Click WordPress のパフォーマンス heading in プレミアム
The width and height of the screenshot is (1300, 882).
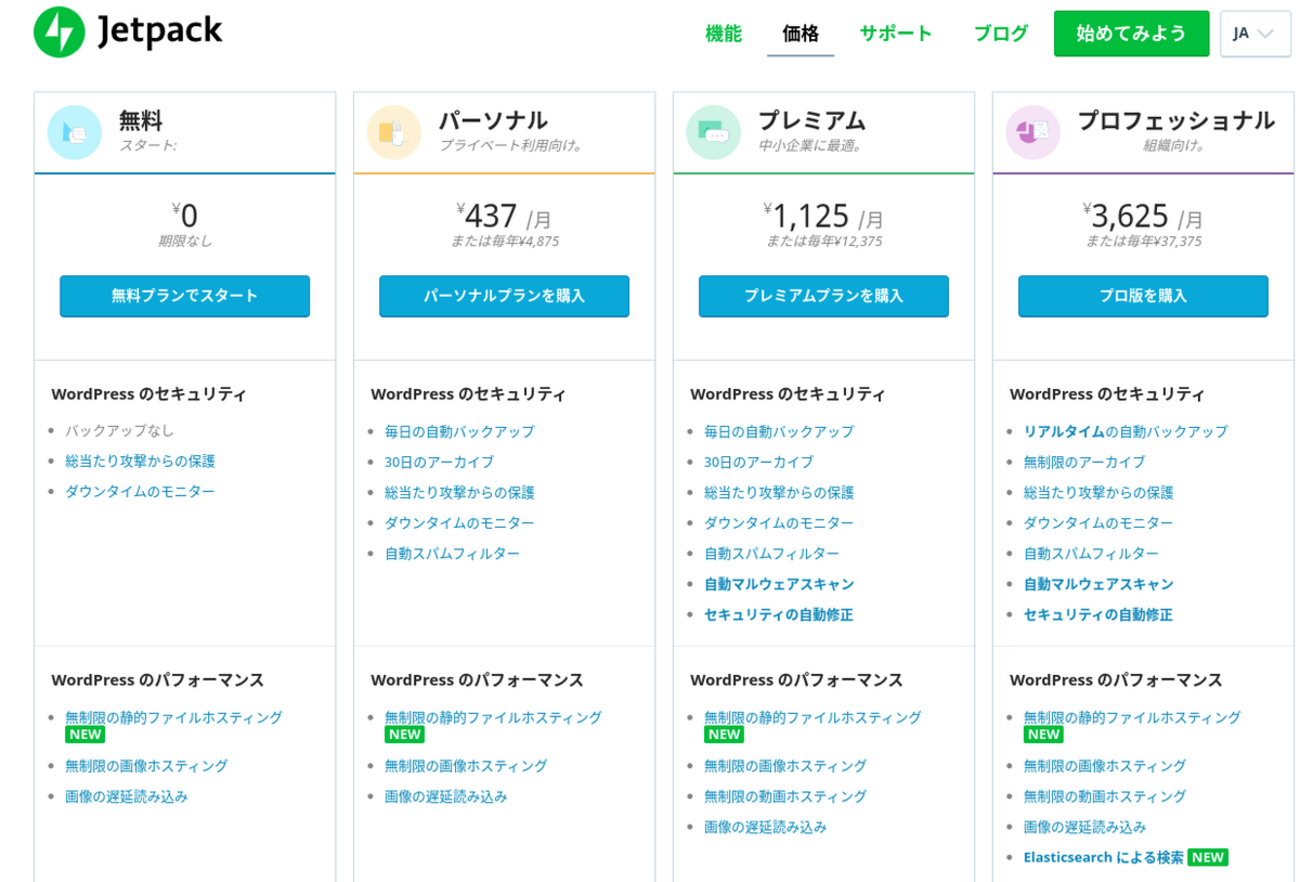click(x=796, y=680)
